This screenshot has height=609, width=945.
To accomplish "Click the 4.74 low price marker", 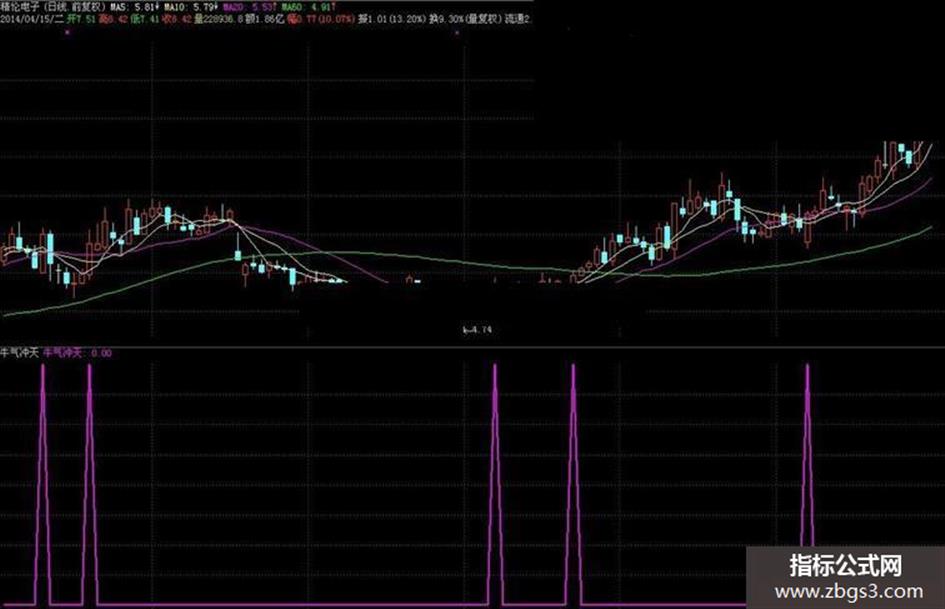I will tap(477, 330).
